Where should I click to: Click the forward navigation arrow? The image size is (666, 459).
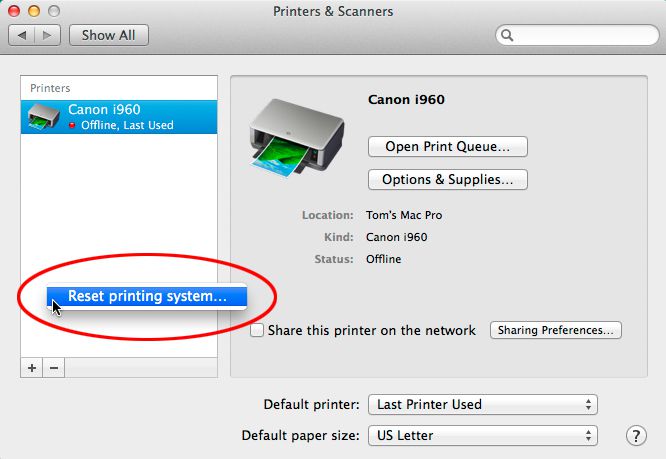[47, 35]
